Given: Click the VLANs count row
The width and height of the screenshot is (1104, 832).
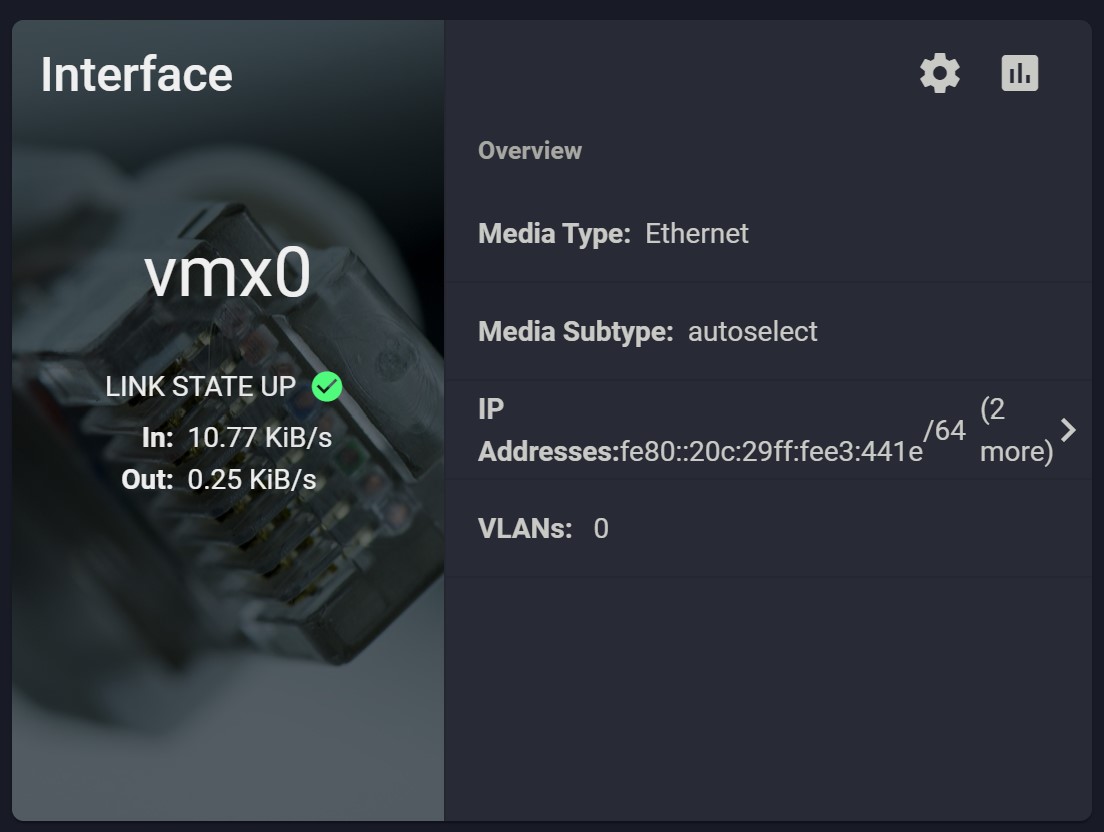Looking at the screenshot, I should 768,529.
